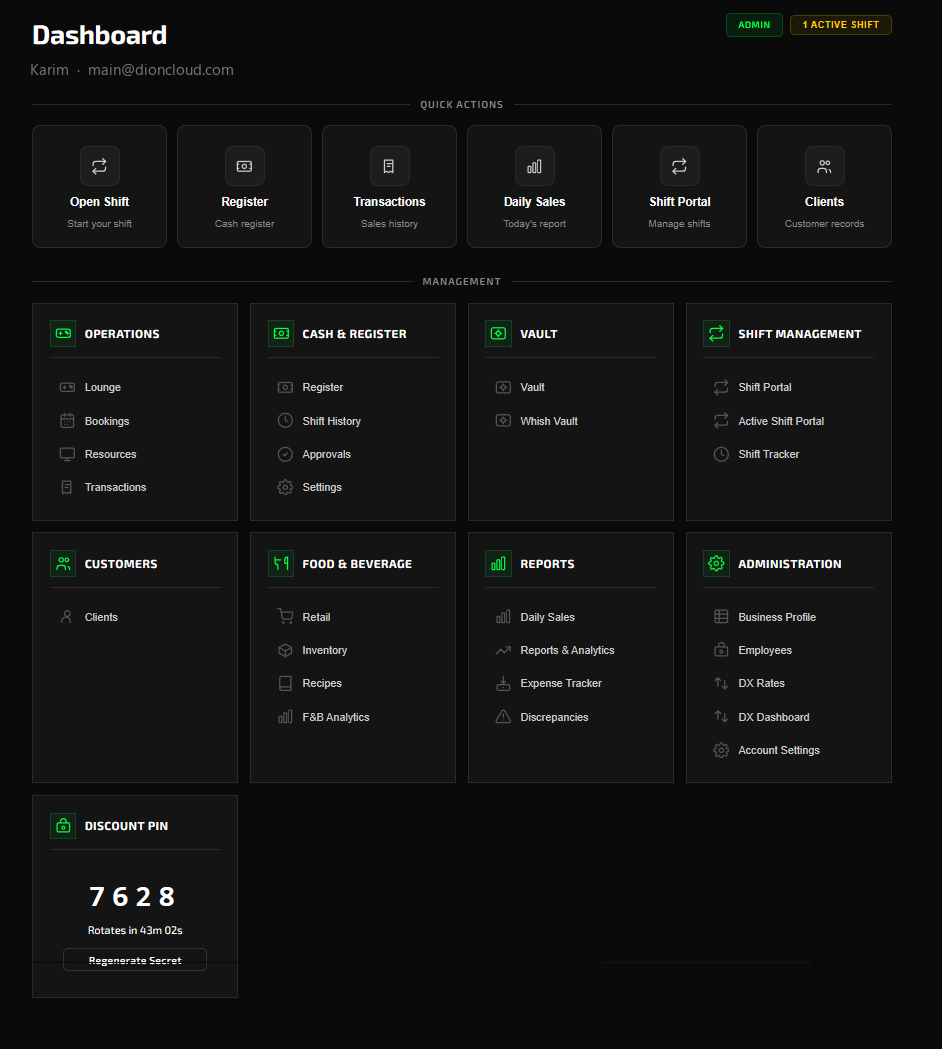Viewport: 942px width, 1049px height.
Task: Open Whish Vault
Action: (x=549, y=421)
